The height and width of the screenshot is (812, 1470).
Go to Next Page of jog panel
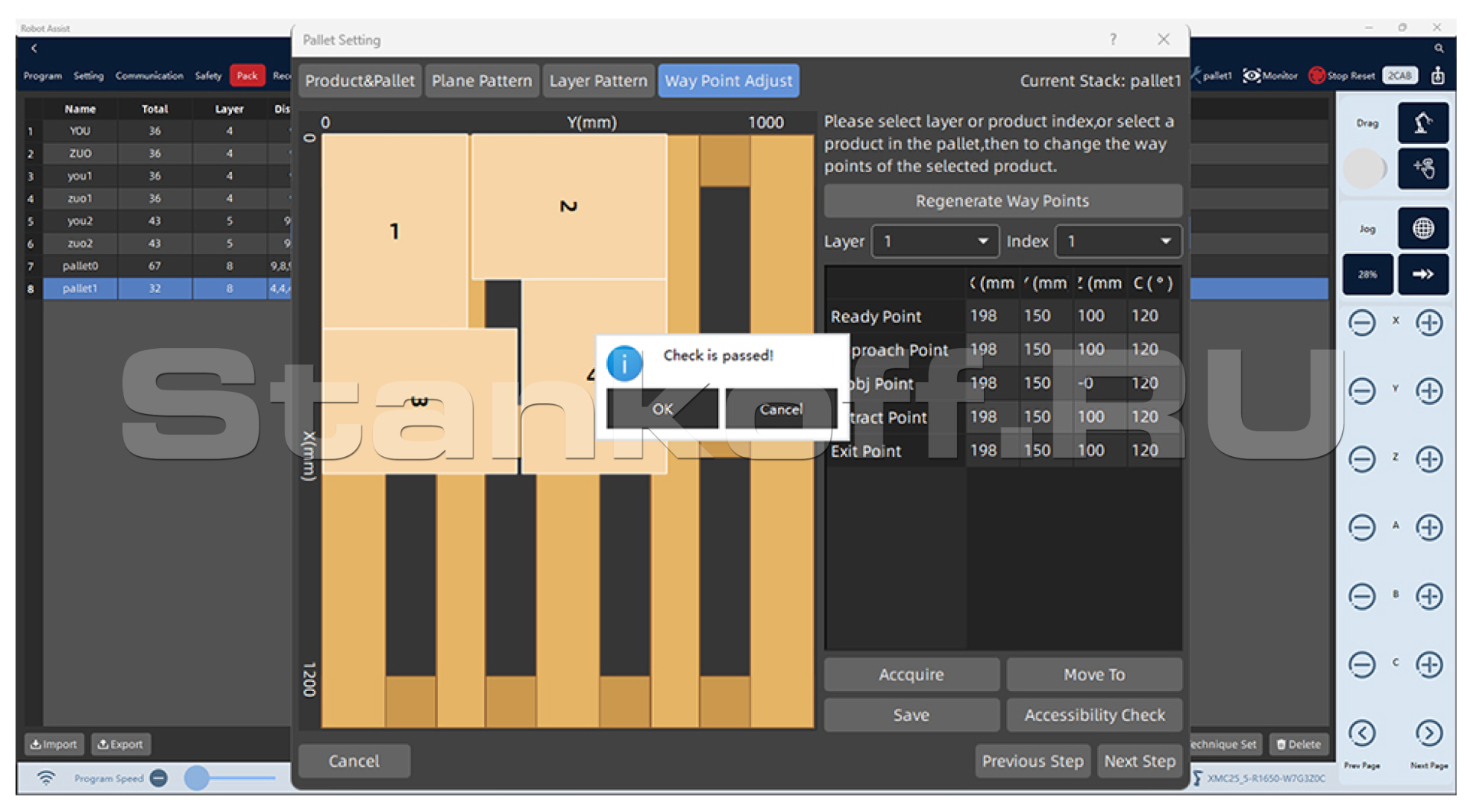point(1429,733)
